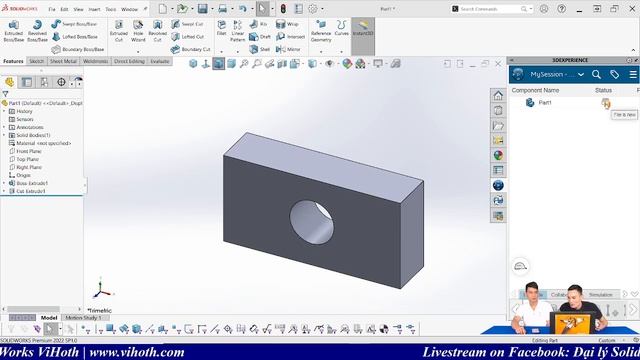The height and width of the screenshot is (360, 640).
Task: Open the Options gear dropdown arrow
Action: 322,9
